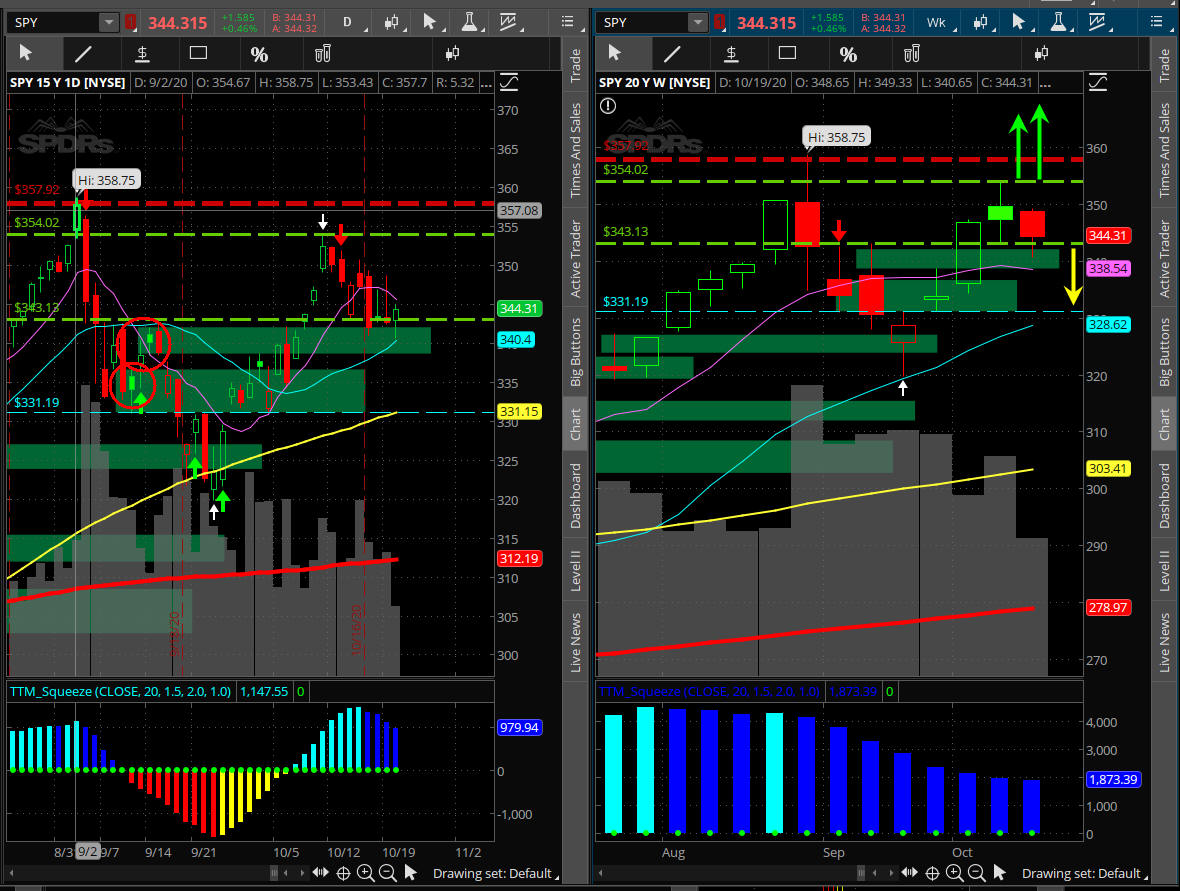
Task: Select the price level tool in left toolbar
Action: pyautogui.click(x=141, y=53)
